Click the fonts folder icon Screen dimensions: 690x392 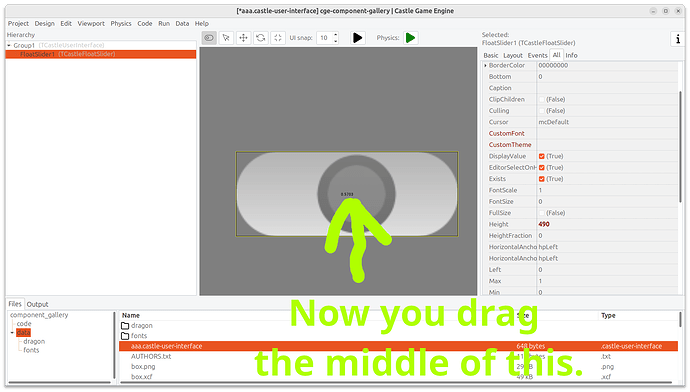click(125, 336)
